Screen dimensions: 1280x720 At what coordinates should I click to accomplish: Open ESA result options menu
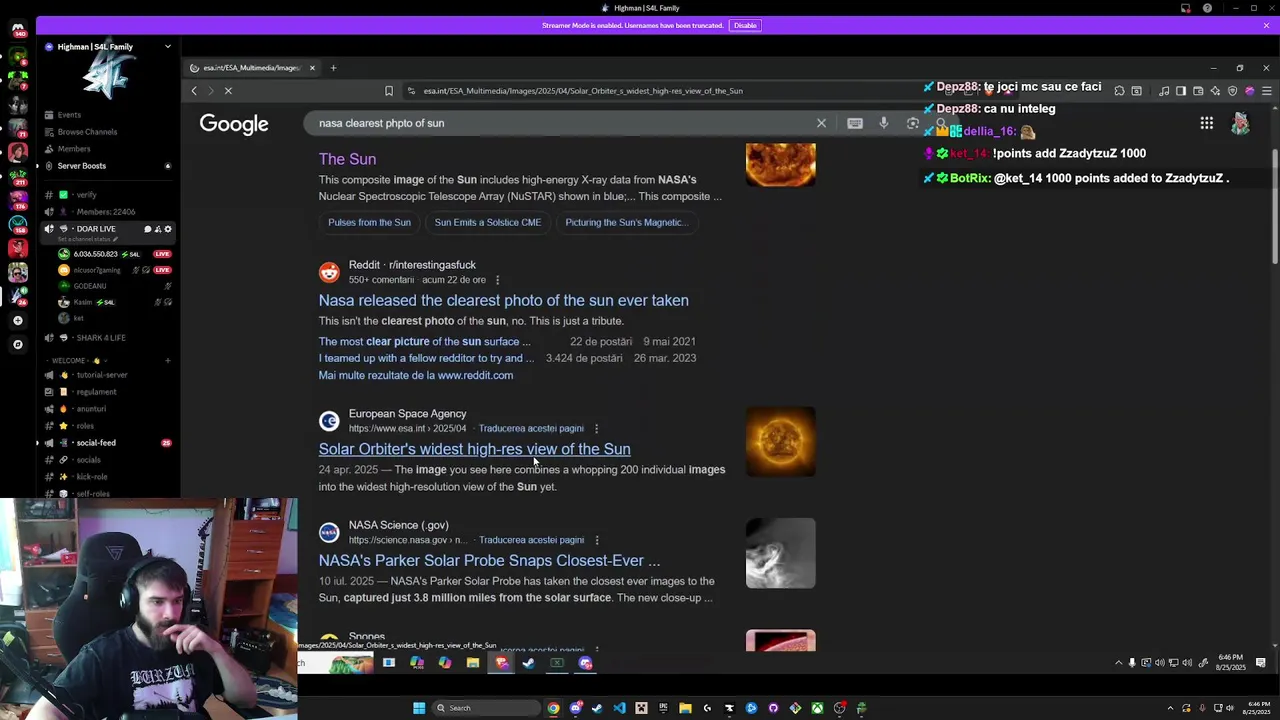pos(596,428)
